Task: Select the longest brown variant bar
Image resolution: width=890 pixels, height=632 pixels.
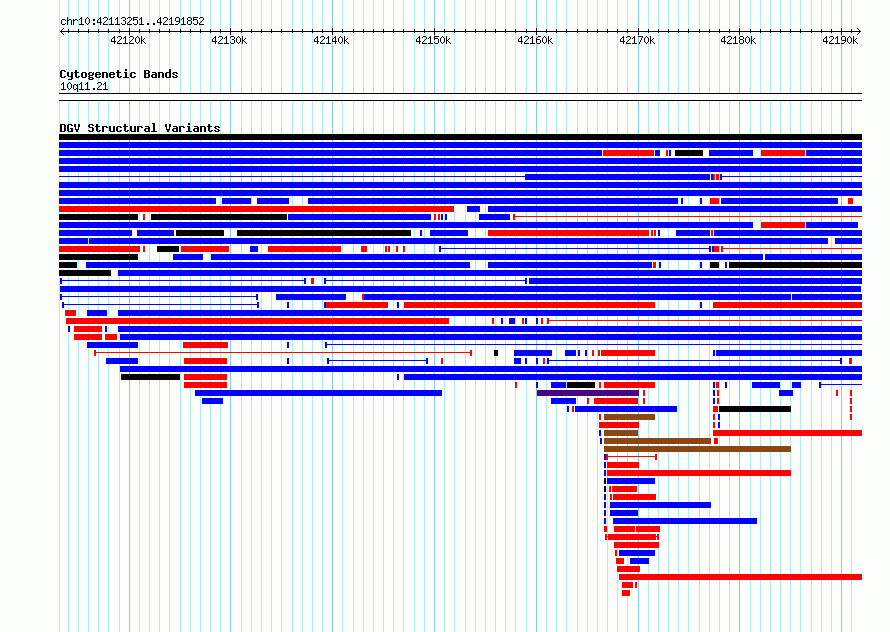Action: (x=698, y=449)
